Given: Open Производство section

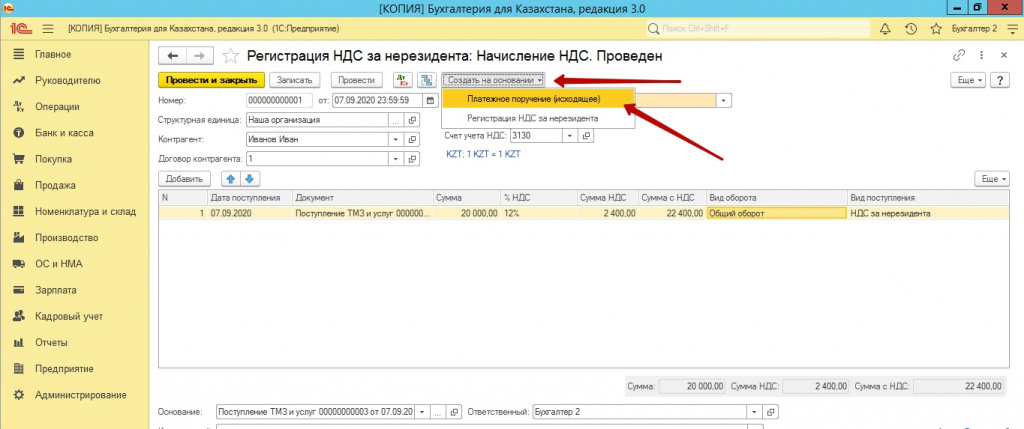Looking at the screenshot, I should point(67,237).
